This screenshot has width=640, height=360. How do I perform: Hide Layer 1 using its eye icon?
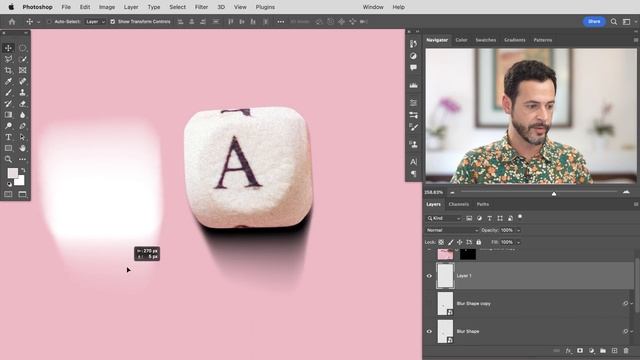(429, 276)
